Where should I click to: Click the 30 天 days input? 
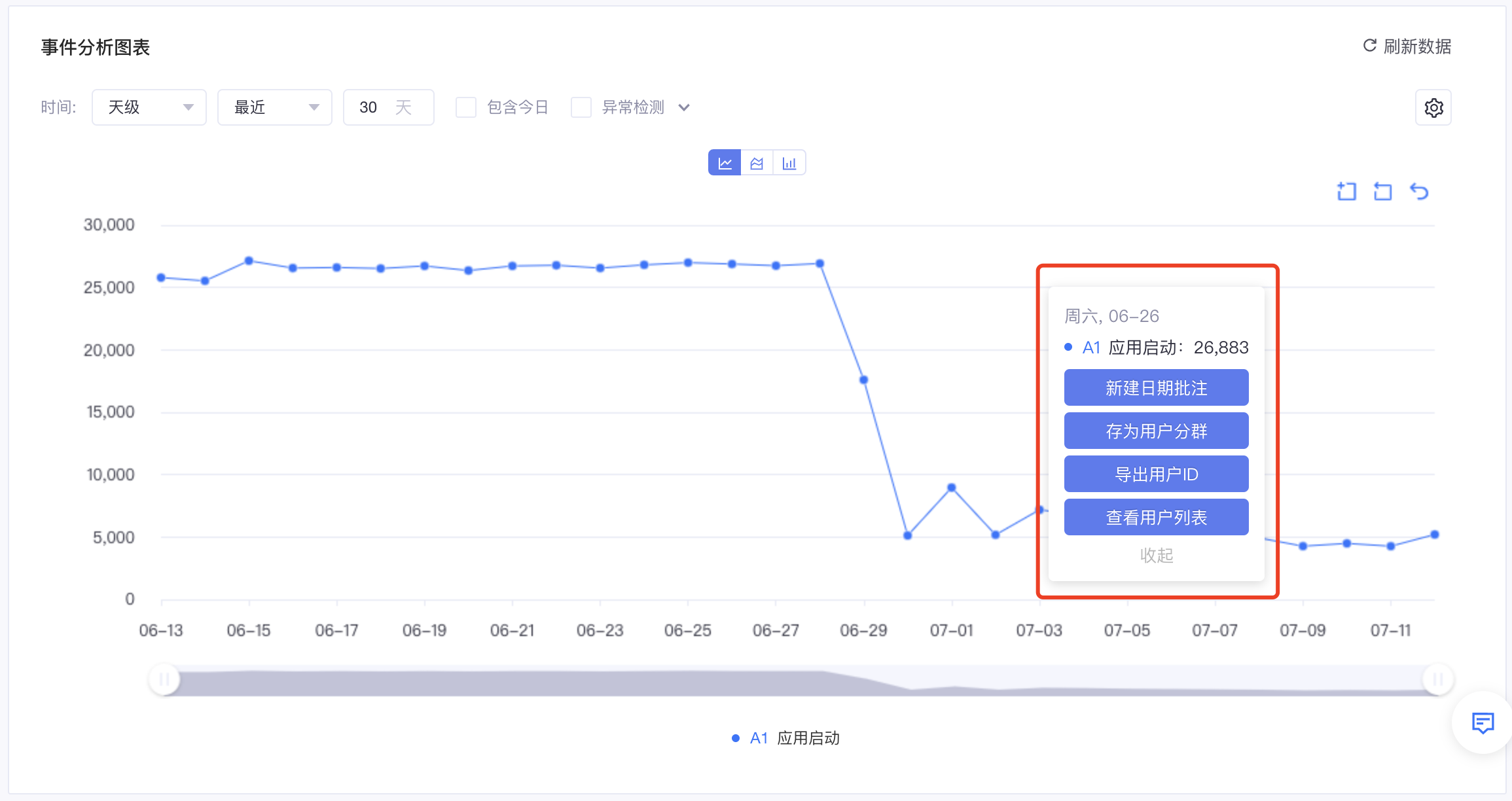389,107
